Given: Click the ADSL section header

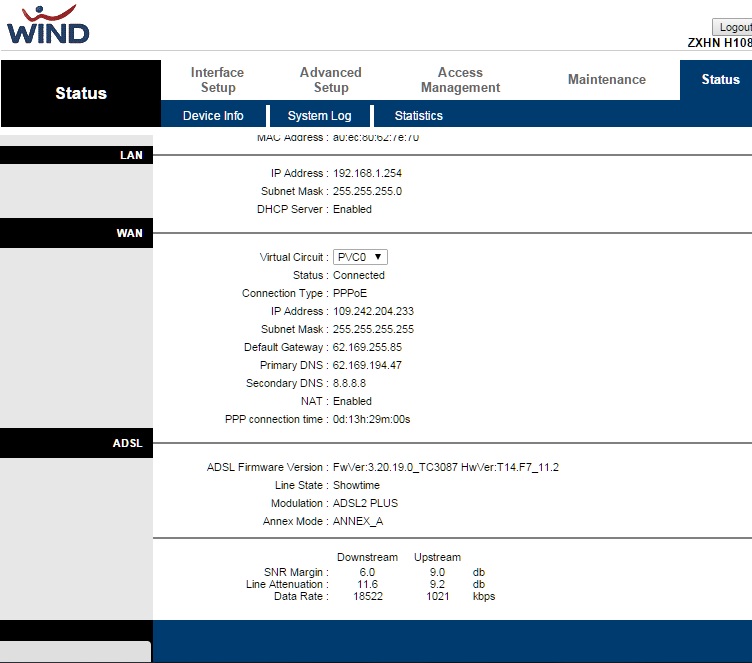Looking at the screenshot, I should [77, 443].
